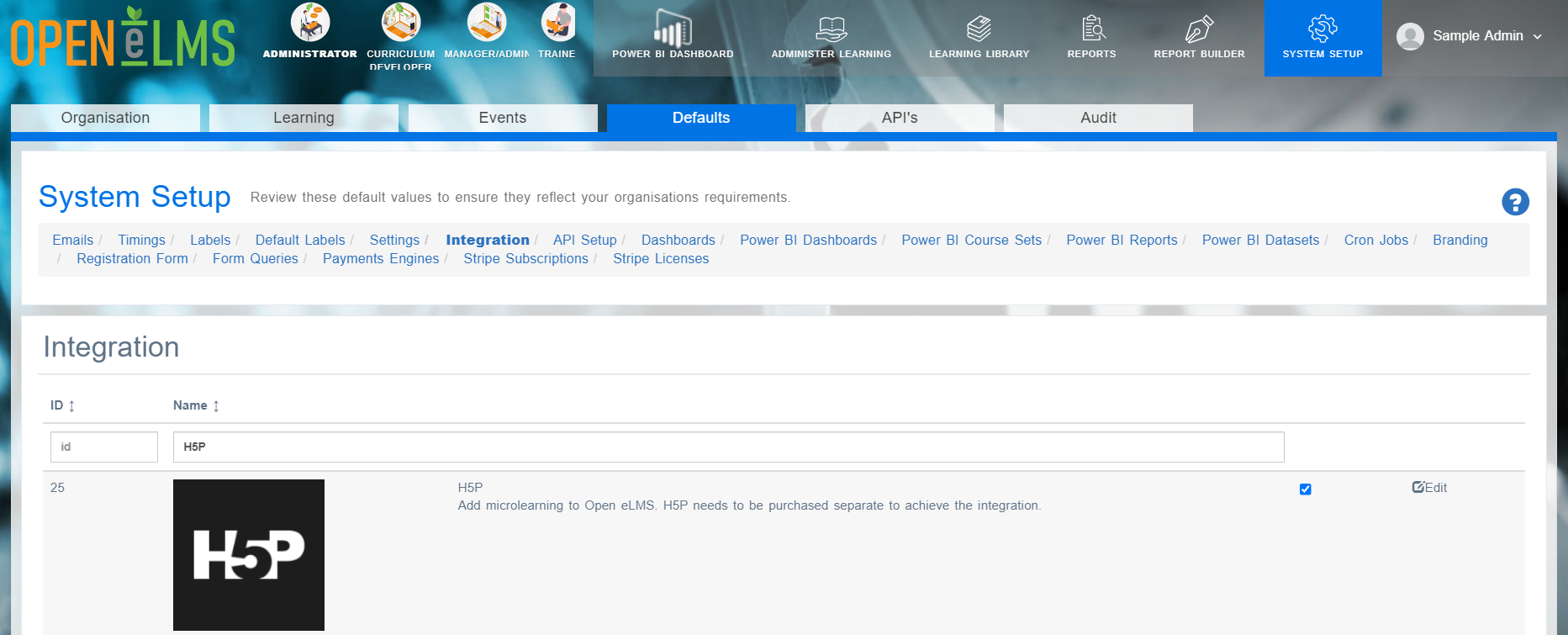Viewport: 1568px width, 635px height.
Task: Open the Cron Jobs link
Action: 1375,241
